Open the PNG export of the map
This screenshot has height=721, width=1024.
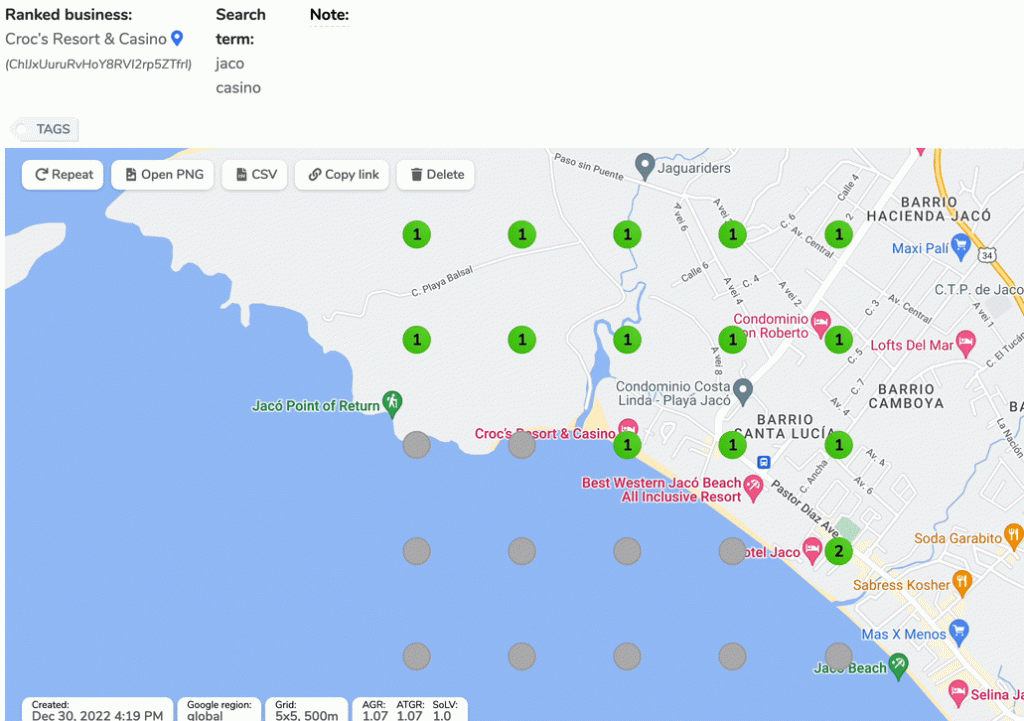coord(163,174)
